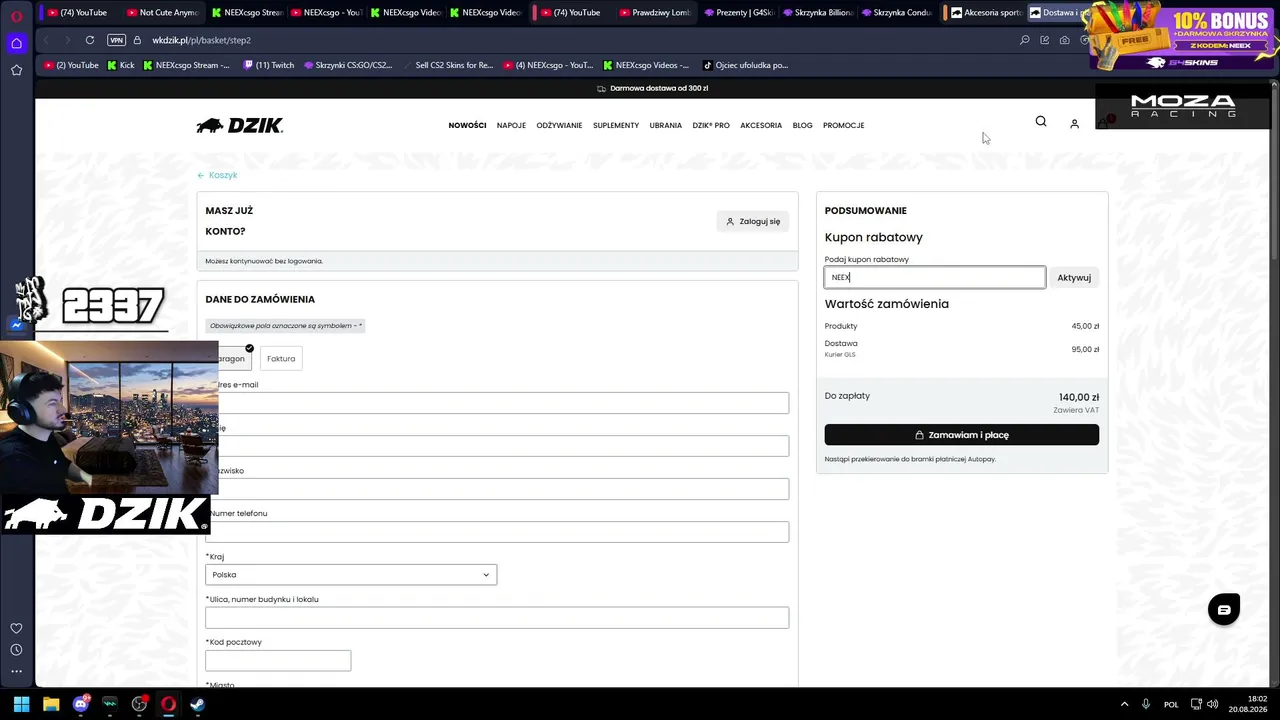Image resolution: width=1280 pixels, height=720 pixels.
Task: Open the SUPLEMENTY menu item
Action: (x=616, y=125)
